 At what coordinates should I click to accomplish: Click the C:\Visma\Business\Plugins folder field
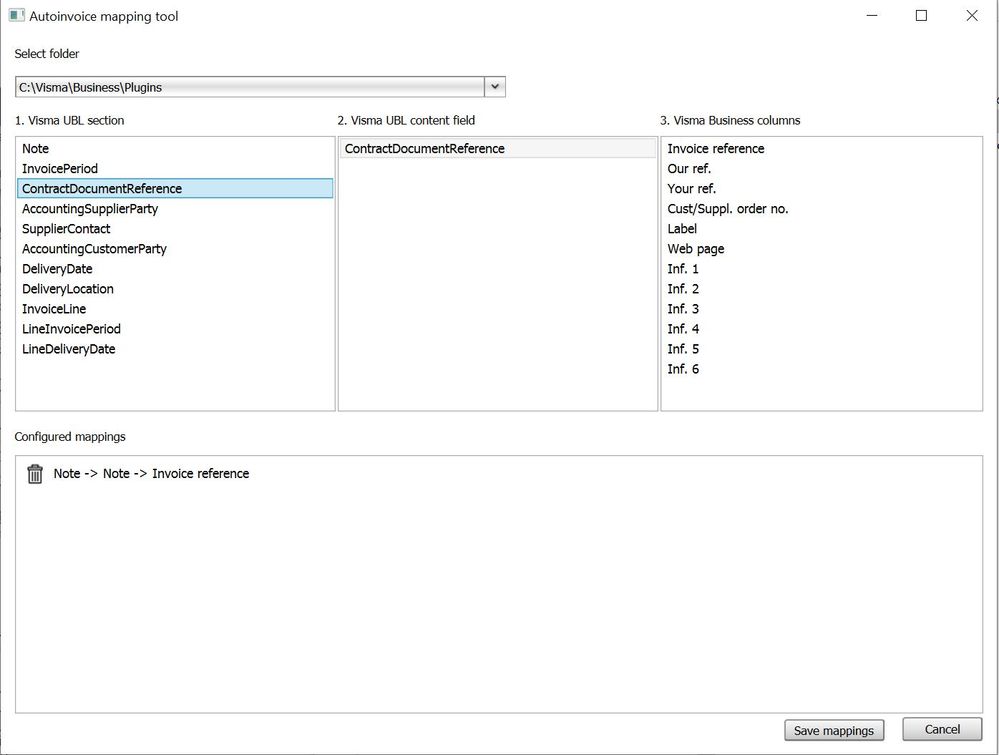coord(250,87)
